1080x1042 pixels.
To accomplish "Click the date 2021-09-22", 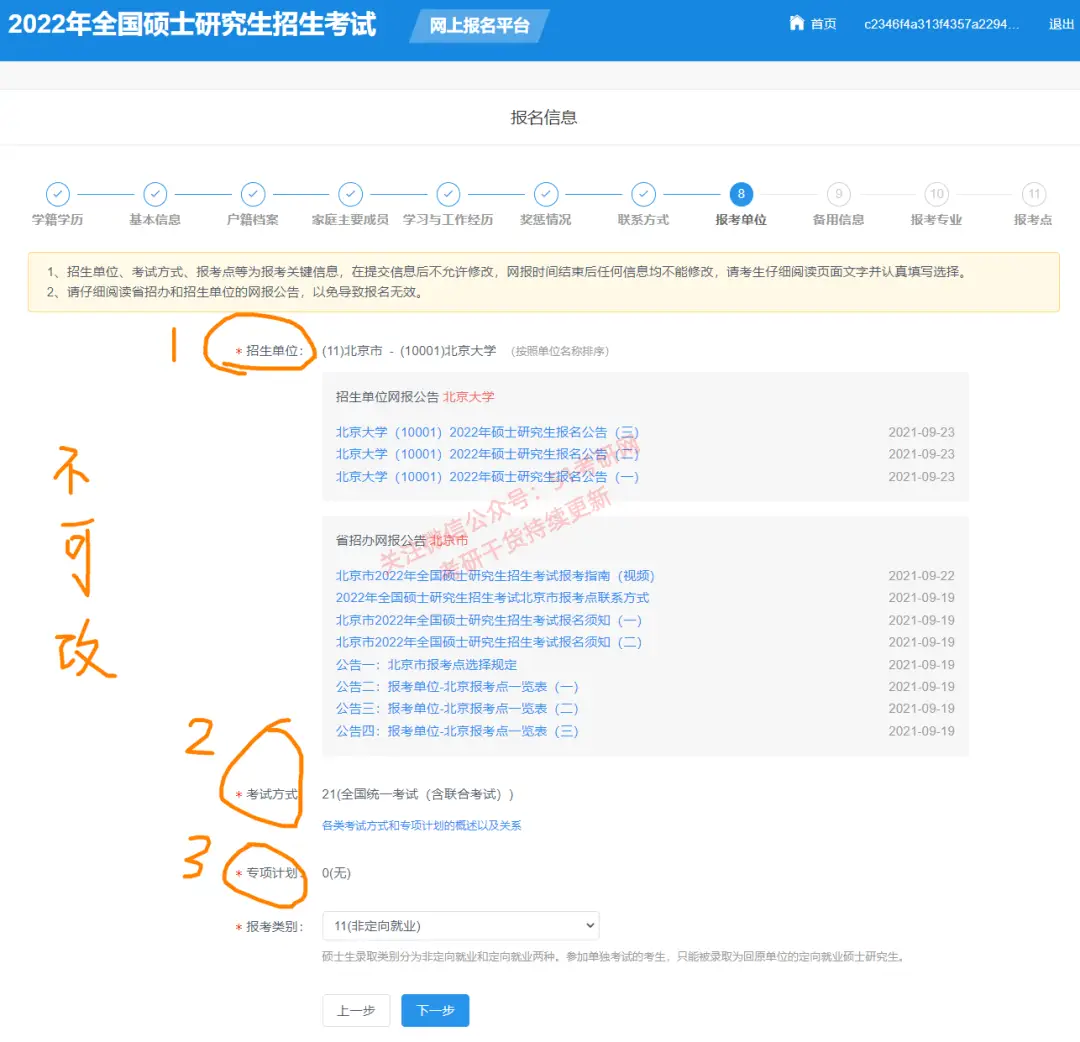I will (x=921, y=576).
